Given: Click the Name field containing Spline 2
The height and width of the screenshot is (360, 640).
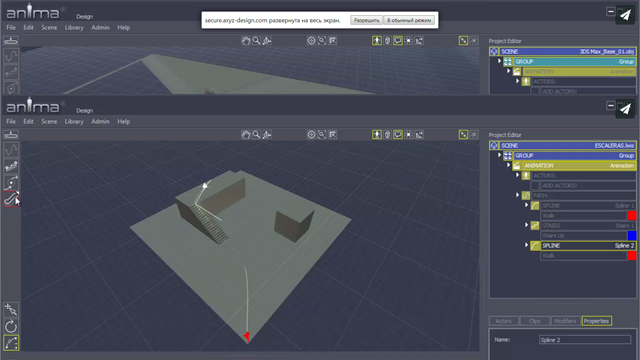Looking at the screenshot, I should [x=585, y=340].
